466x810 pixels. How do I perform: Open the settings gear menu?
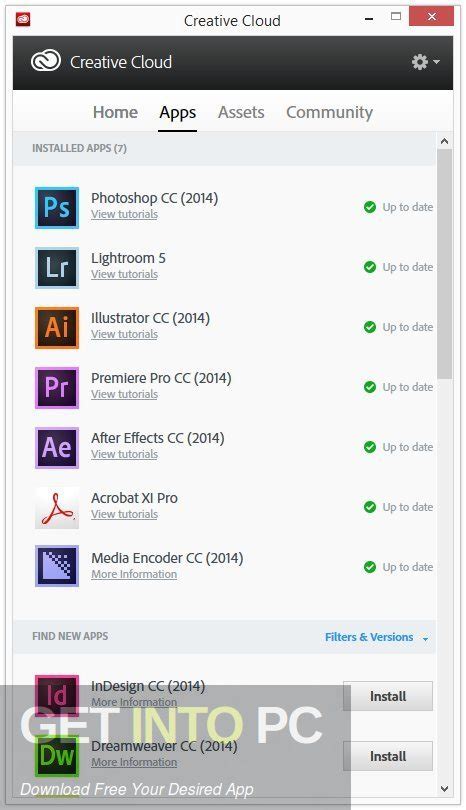(425, 62)
